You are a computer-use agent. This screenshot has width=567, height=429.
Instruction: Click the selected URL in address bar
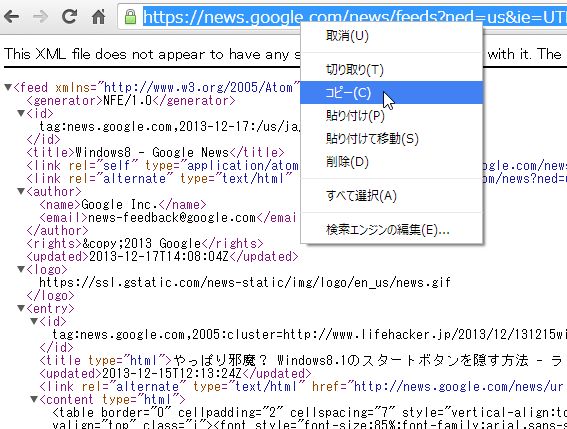354,17
